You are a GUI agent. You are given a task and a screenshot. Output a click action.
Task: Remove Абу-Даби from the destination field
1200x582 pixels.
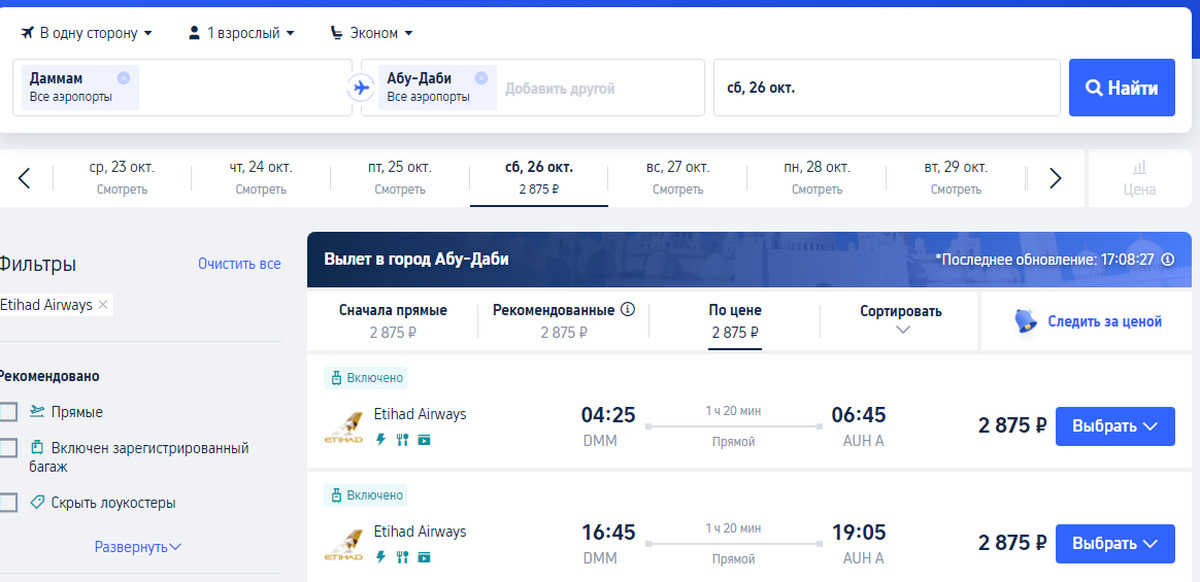[x=481, y=78]
